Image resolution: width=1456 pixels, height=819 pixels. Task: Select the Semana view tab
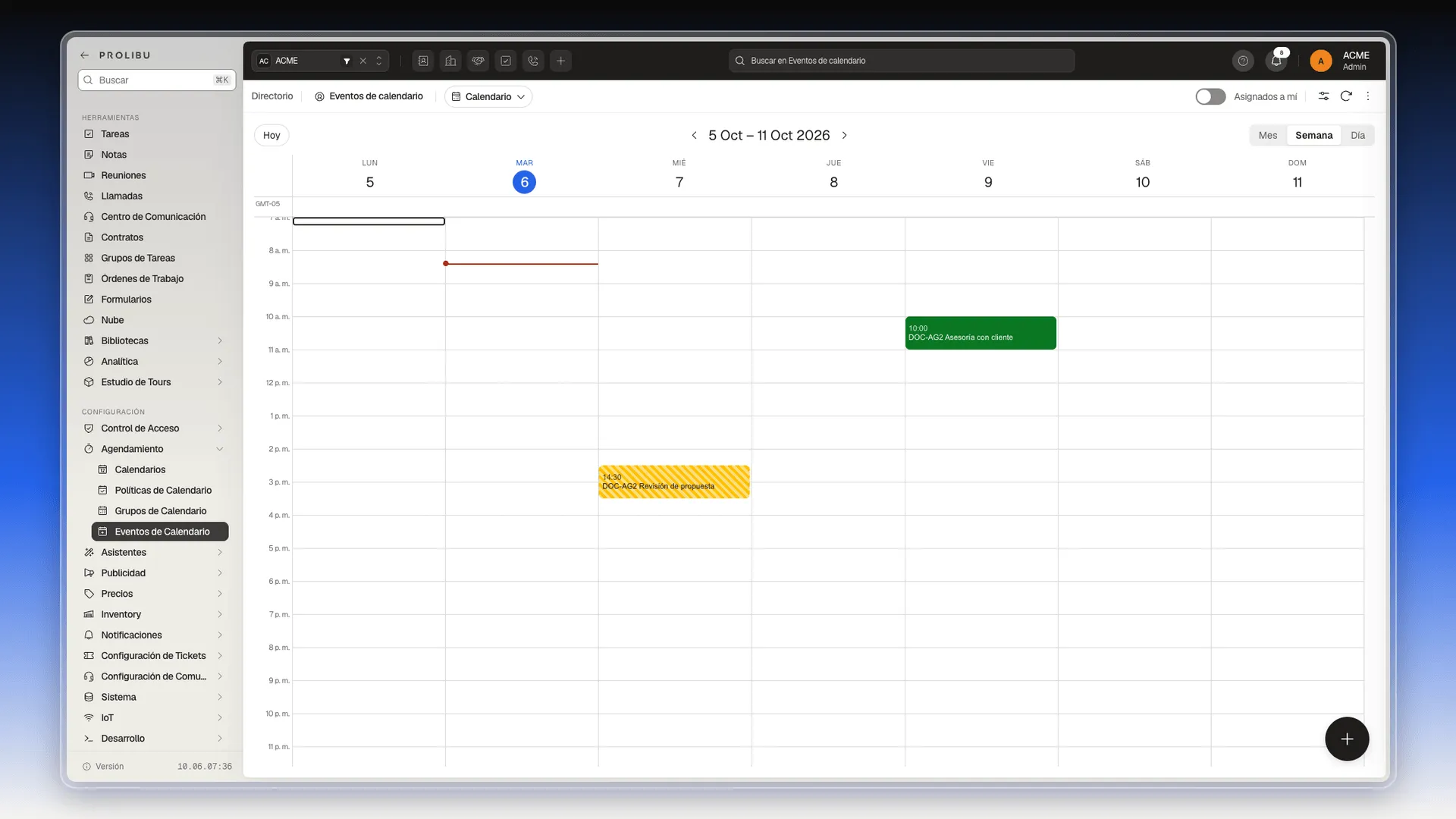pyautogui.click(x=1313, y=135)
